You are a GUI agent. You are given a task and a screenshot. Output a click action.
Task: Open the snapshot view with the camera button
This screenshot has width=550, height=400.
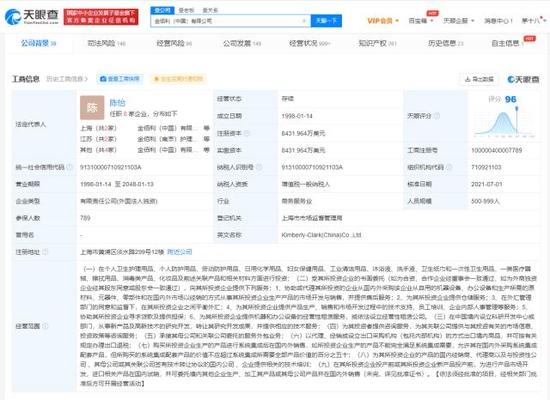pos(120,79)
